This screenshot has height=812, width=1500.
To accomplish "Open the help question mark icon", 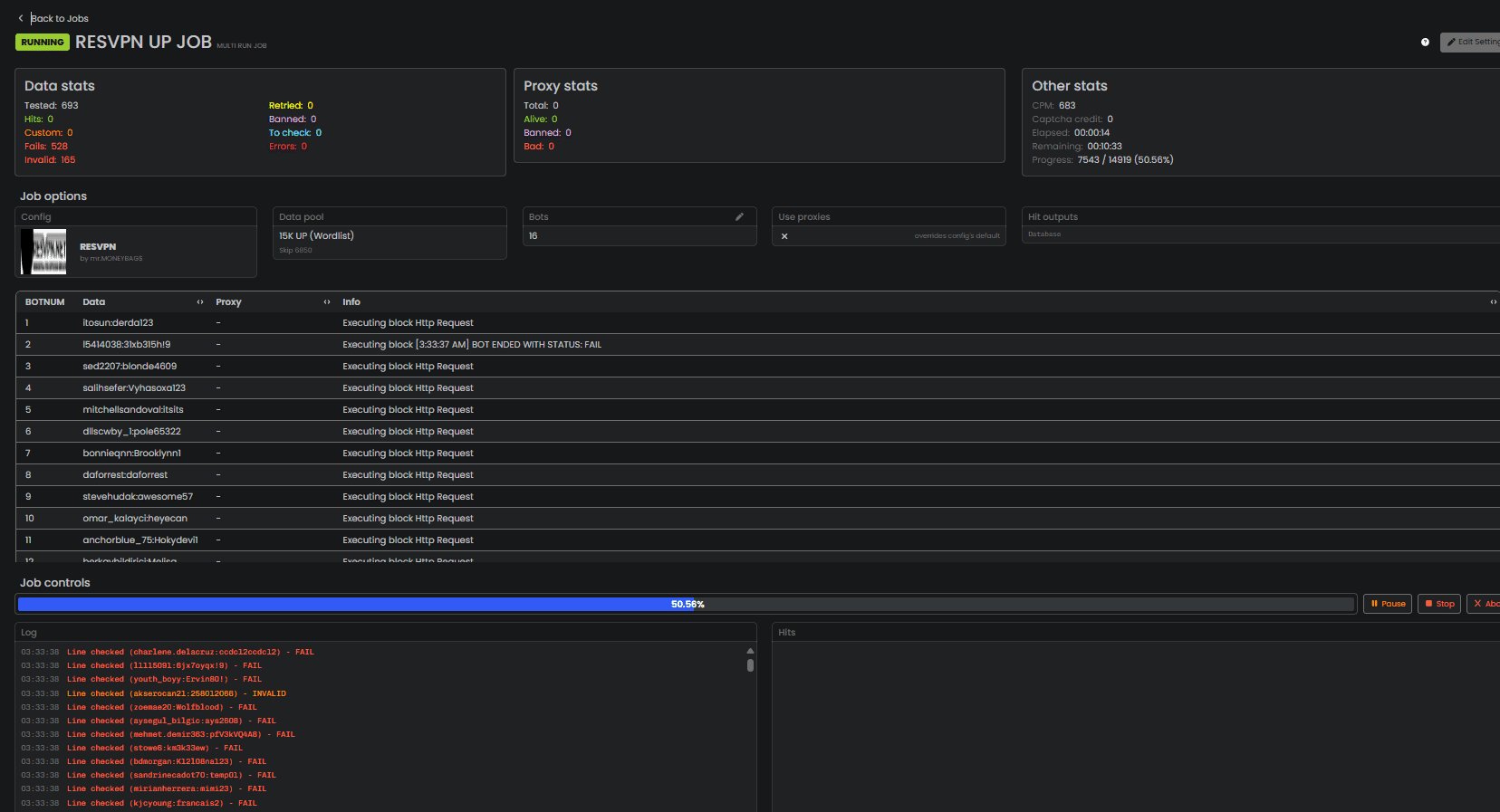I will pos(1425,43).
